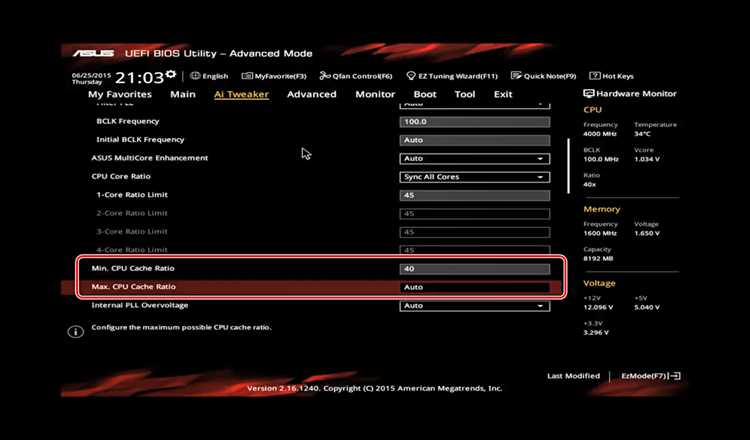
Task: Select the 1-Core Ratio Limit label
Action: [x=132, y=195]
